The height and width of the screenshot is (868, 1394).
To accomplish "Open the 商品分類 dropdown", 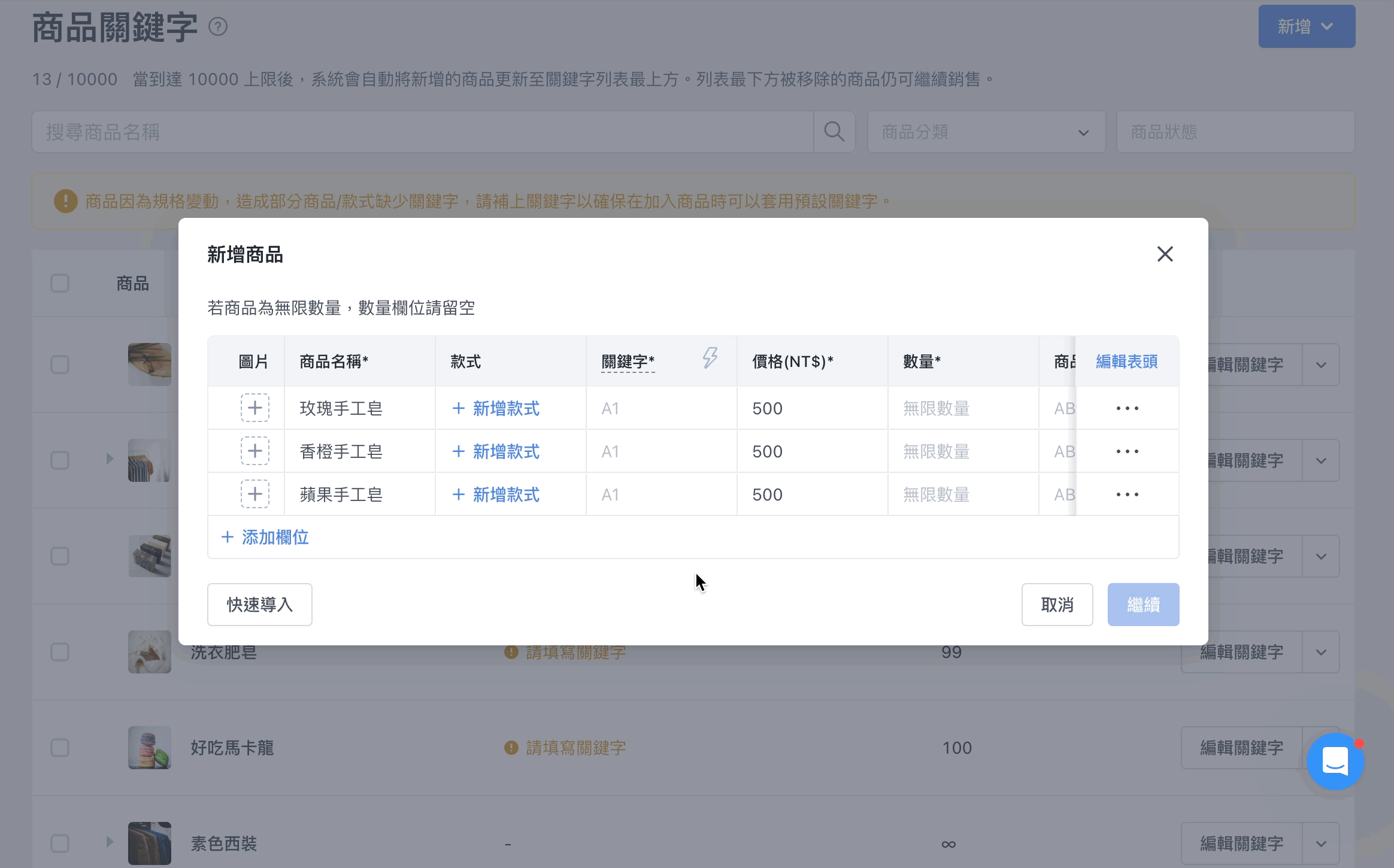I will (x=986, y=132).
